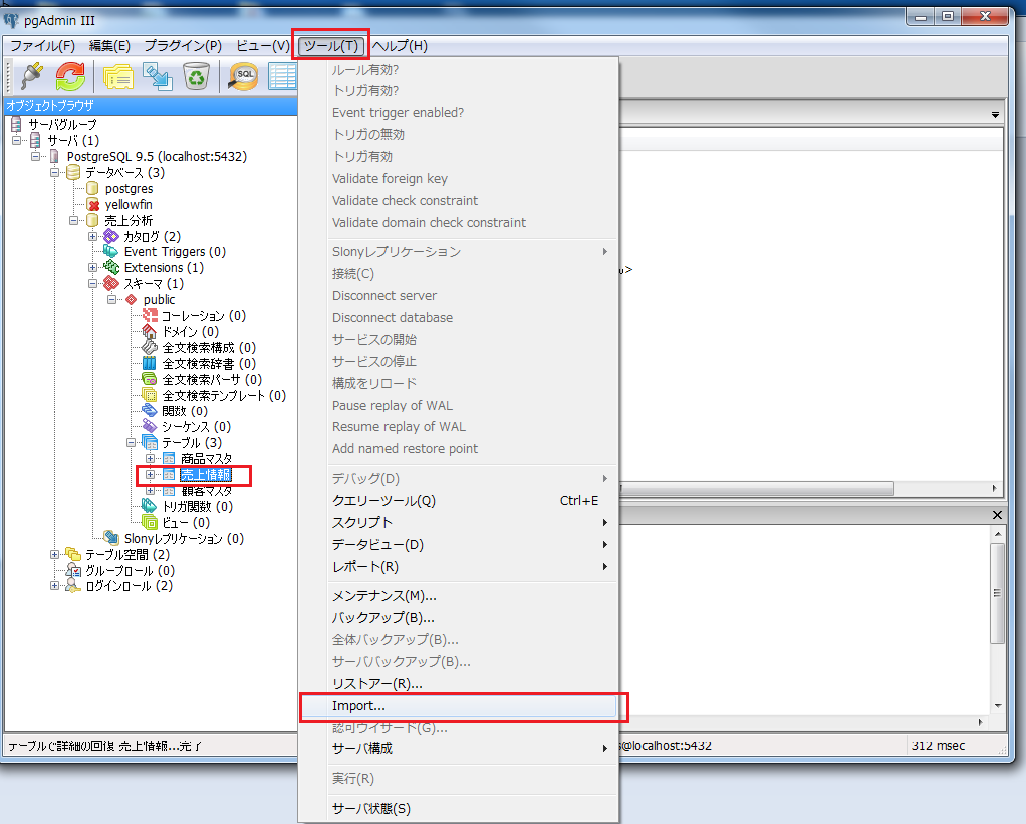The image size is (1026, 824).
Task: Select the Slonyレプリケーション (0) tree node
Action: [184, 539]
